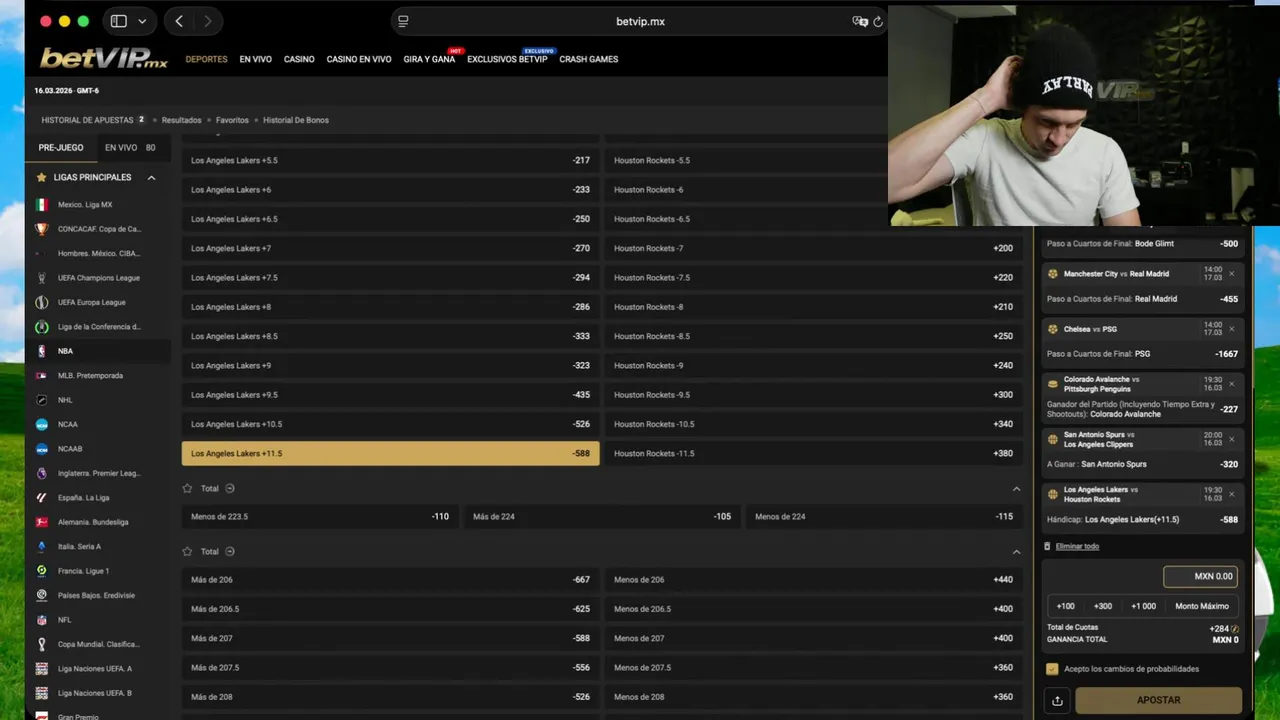
Task: Toggle the Safari sidebar icon
Action: tap(118, 21)
